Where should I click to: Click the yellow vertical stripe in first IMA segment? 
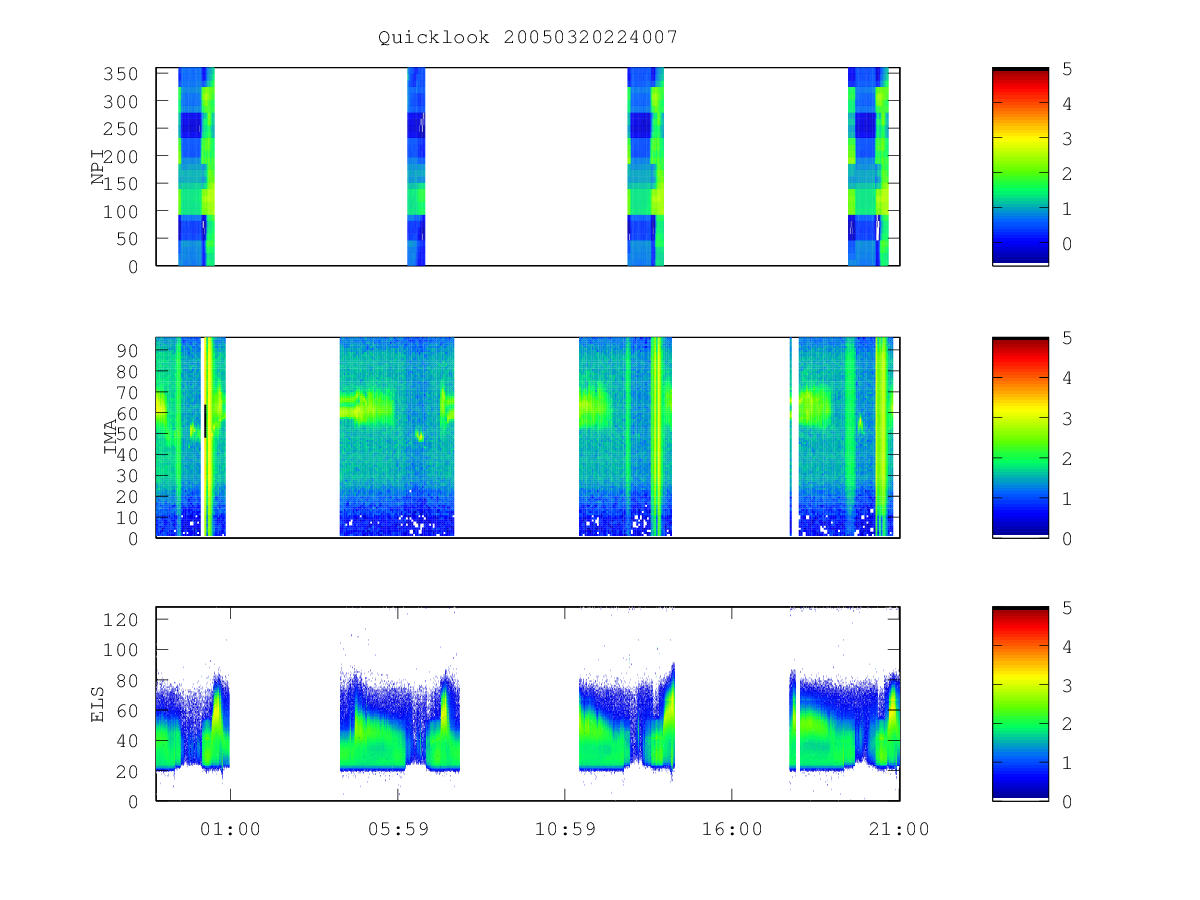coord(207,437)
